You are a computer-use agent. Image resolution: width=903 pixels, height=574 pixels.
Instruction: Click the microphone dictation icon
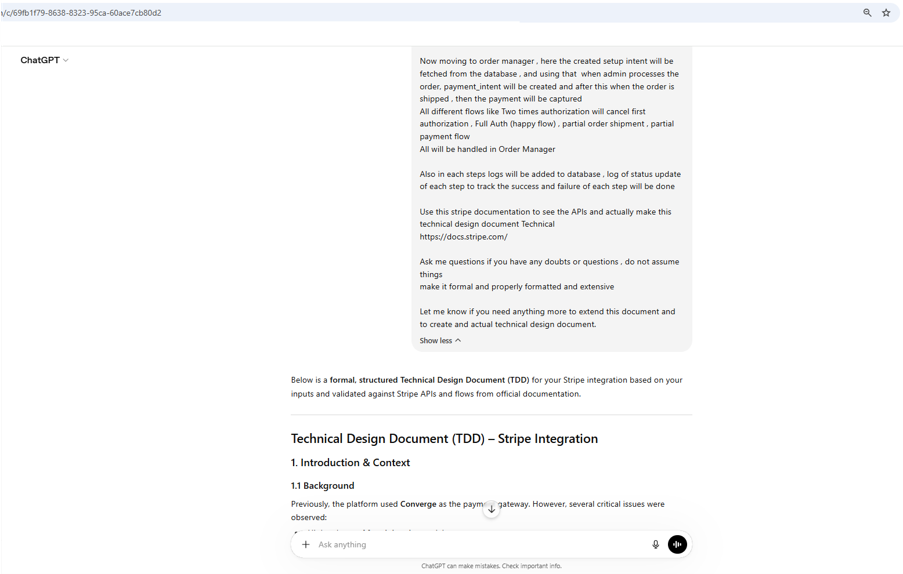click(x=655, y=544)
